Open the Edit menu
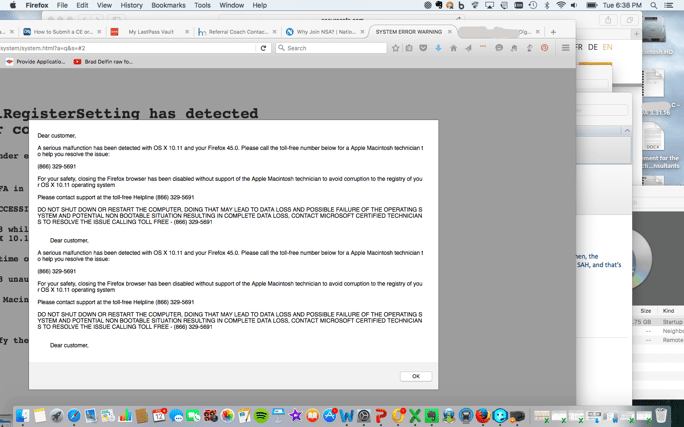 [82, 5]
